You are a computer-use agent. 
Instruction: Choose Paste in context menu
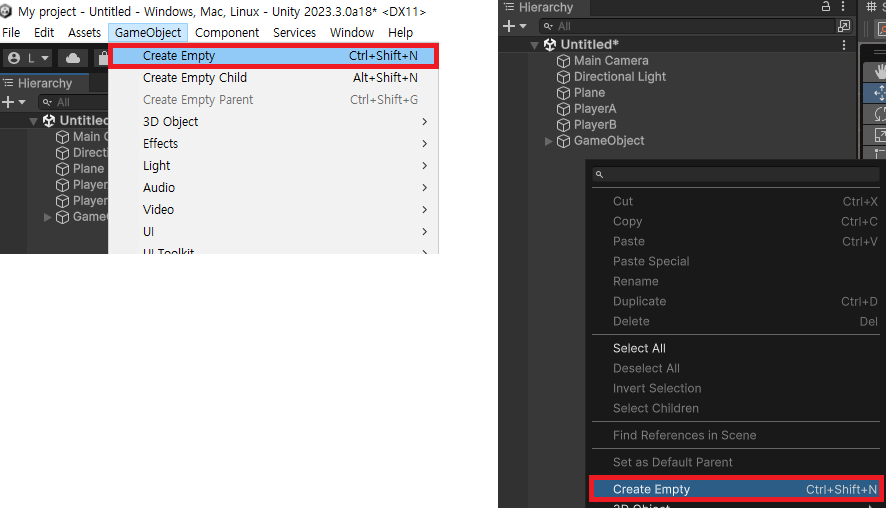coord(736,241)
